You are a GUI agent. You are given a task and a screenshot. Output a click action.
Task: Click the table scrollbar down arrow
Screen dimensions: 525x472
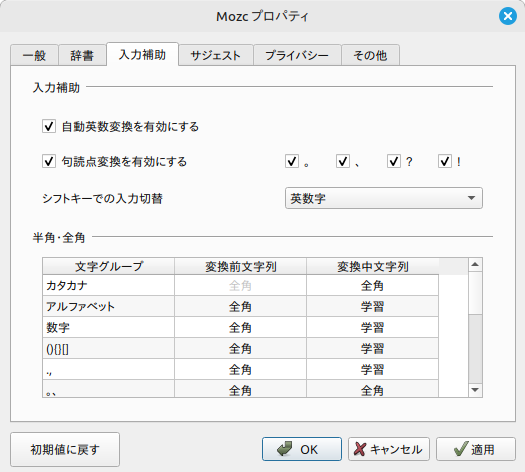tap(475, 390)
